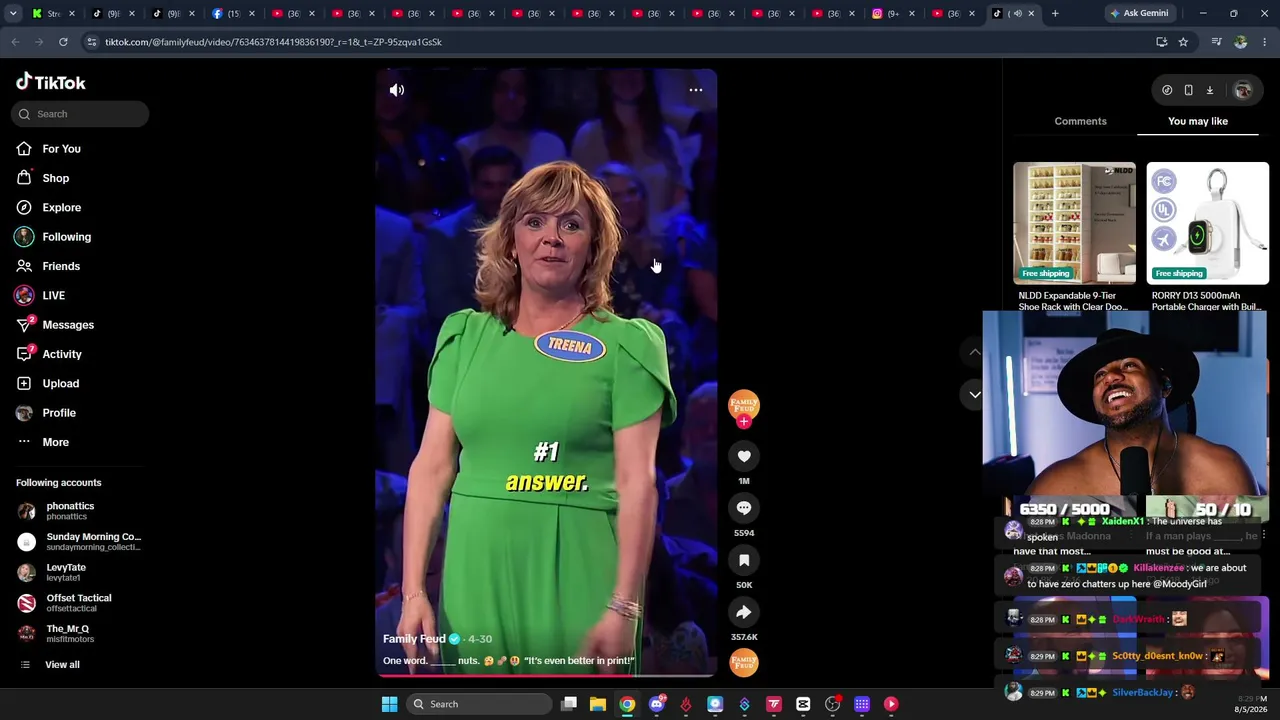
Task: Go to the next video with the down arrow
Action: [975, 394]
